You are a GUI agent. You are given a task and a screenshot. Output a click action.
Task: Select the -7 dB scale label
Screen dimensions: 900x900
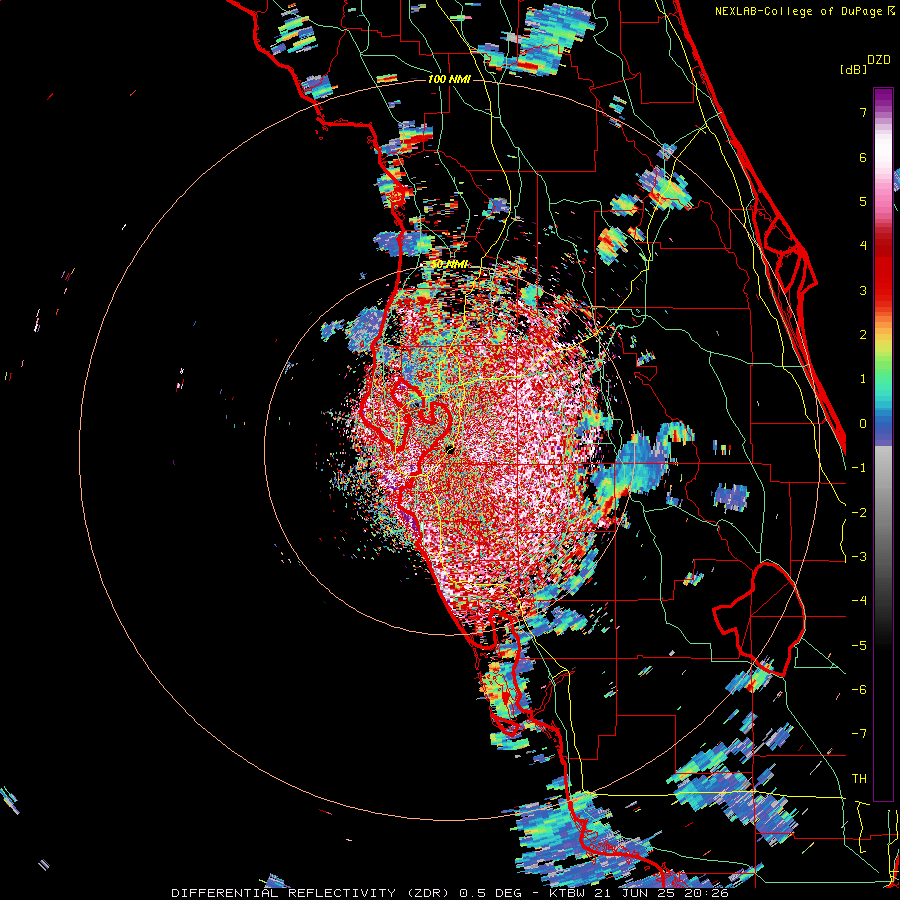tap(859, 734)
